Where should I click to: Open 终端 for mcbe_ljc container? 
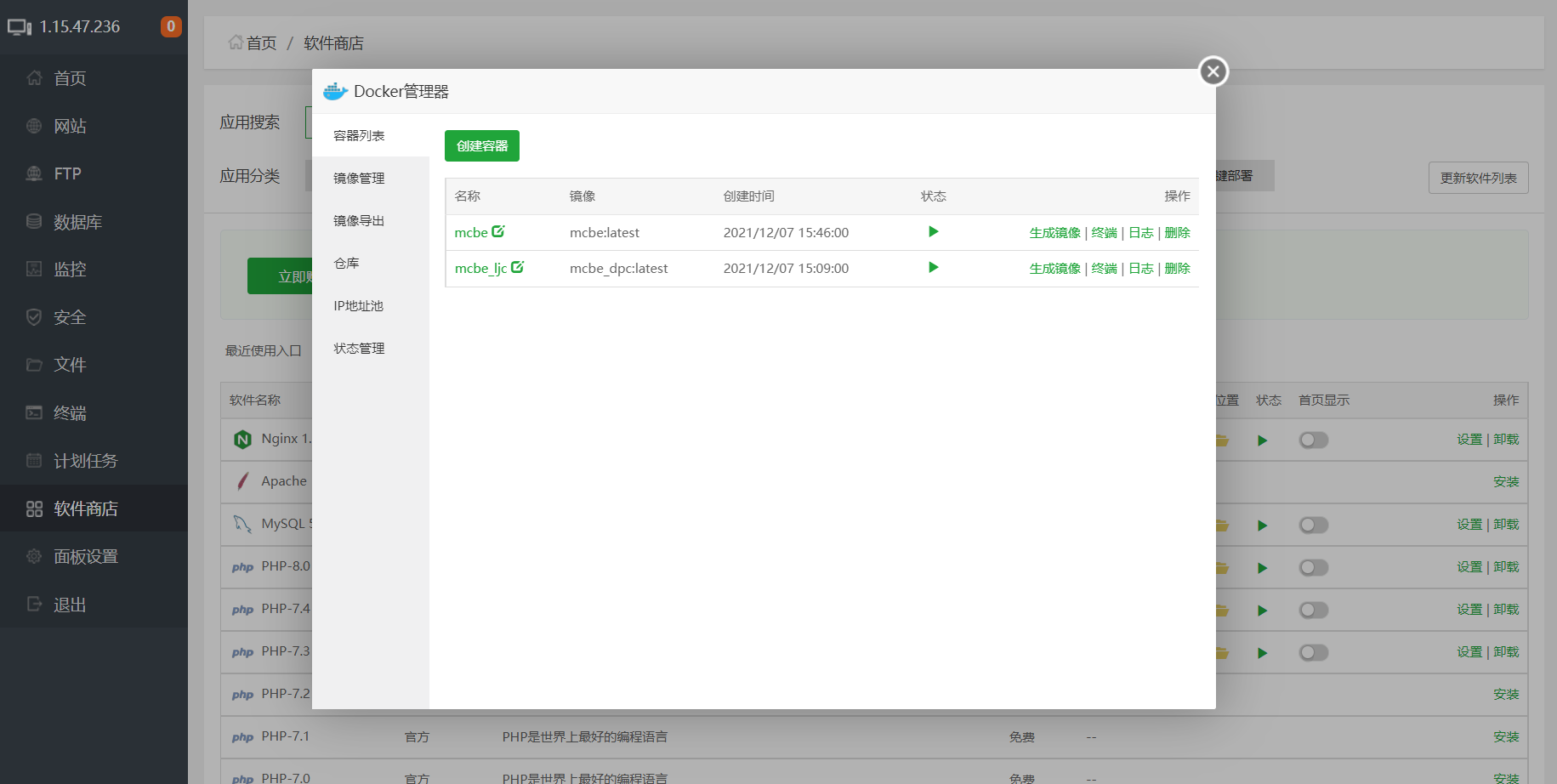1105,268
